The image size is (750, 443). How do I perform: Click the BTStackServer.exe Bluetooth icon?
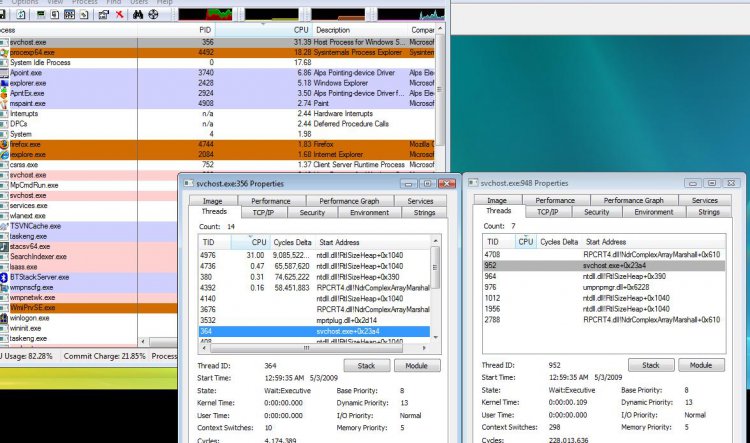(4, 277)
